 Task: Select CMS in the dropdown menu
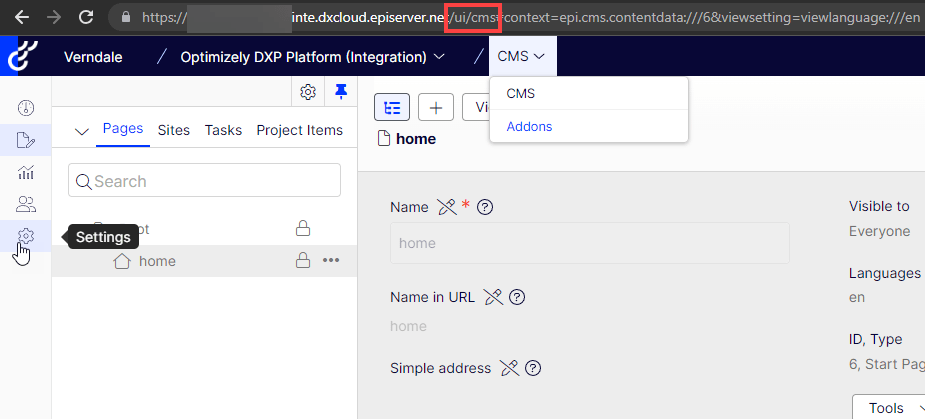click(x=589, y=94)
